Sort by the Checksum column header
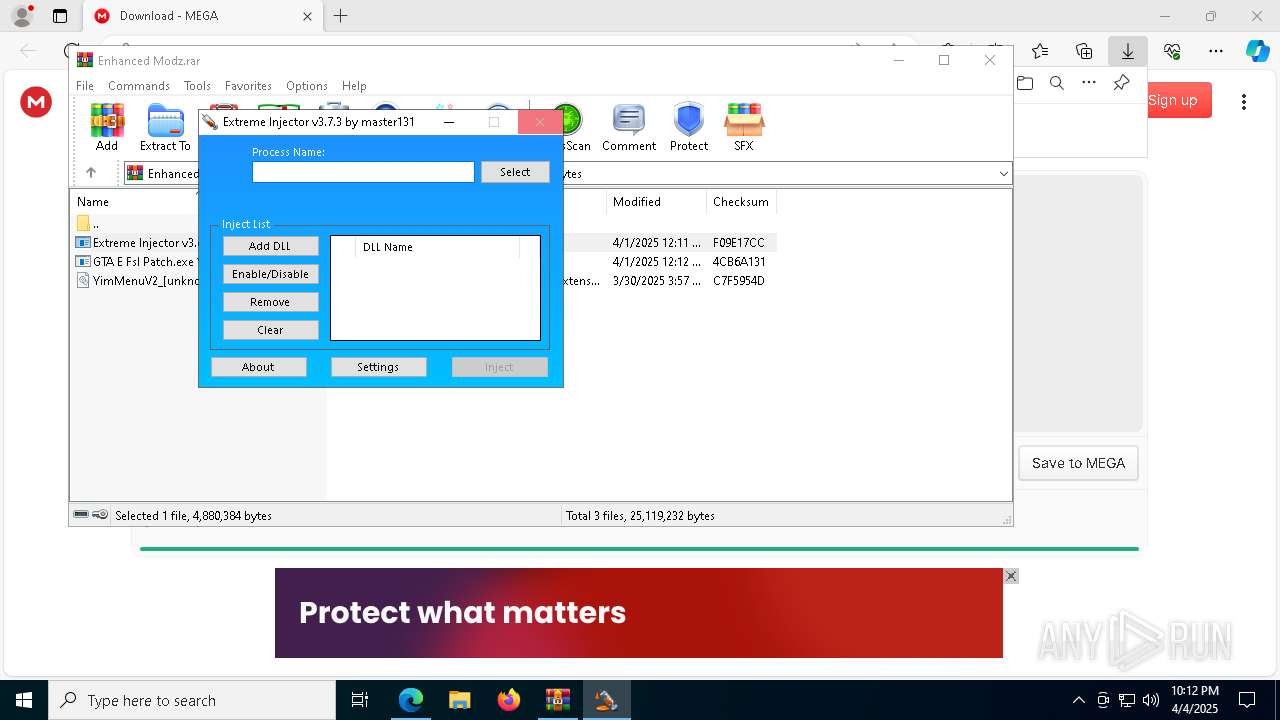The image size is (1280, 720). (741, 202)
